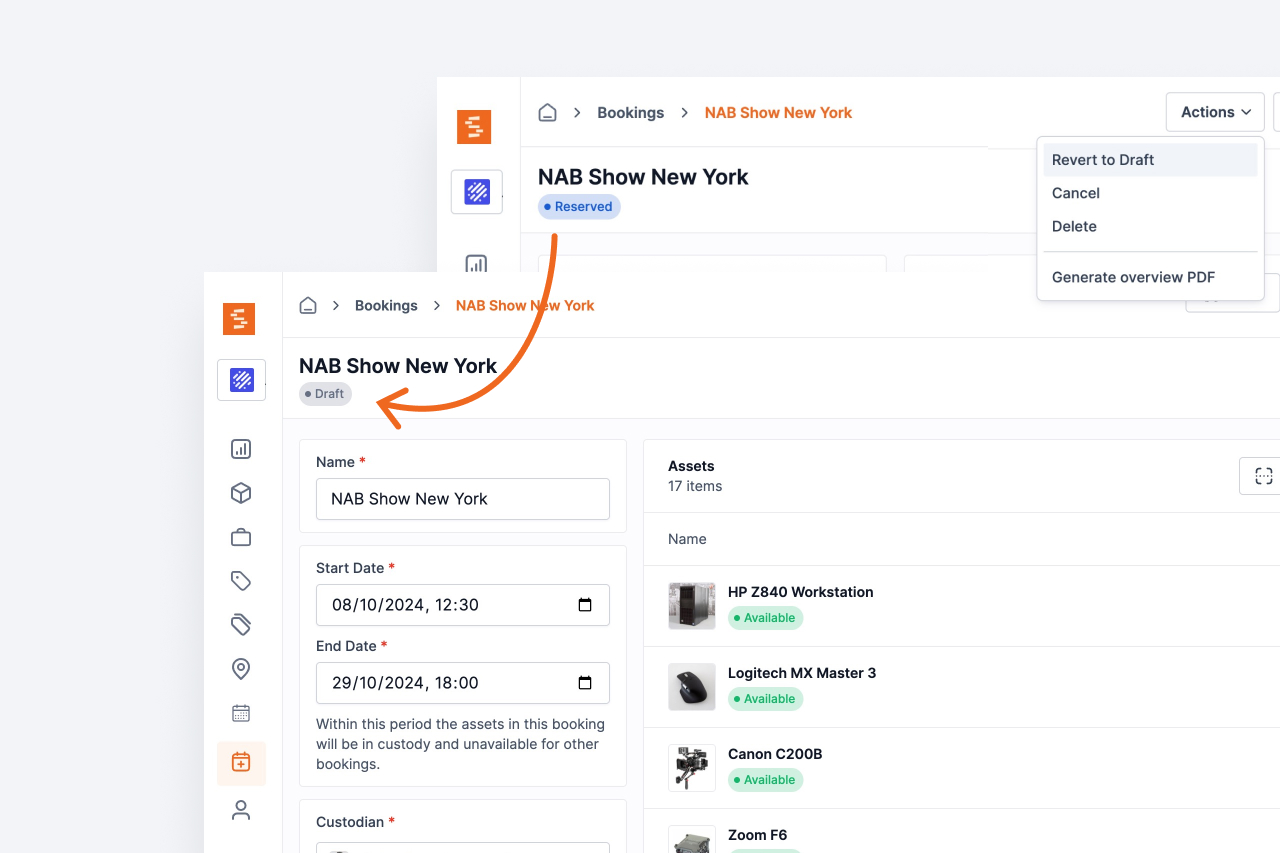Click the workspace avatar below the logo
Viewport: 1280px width, 853px height.
[x=241, y=380]
